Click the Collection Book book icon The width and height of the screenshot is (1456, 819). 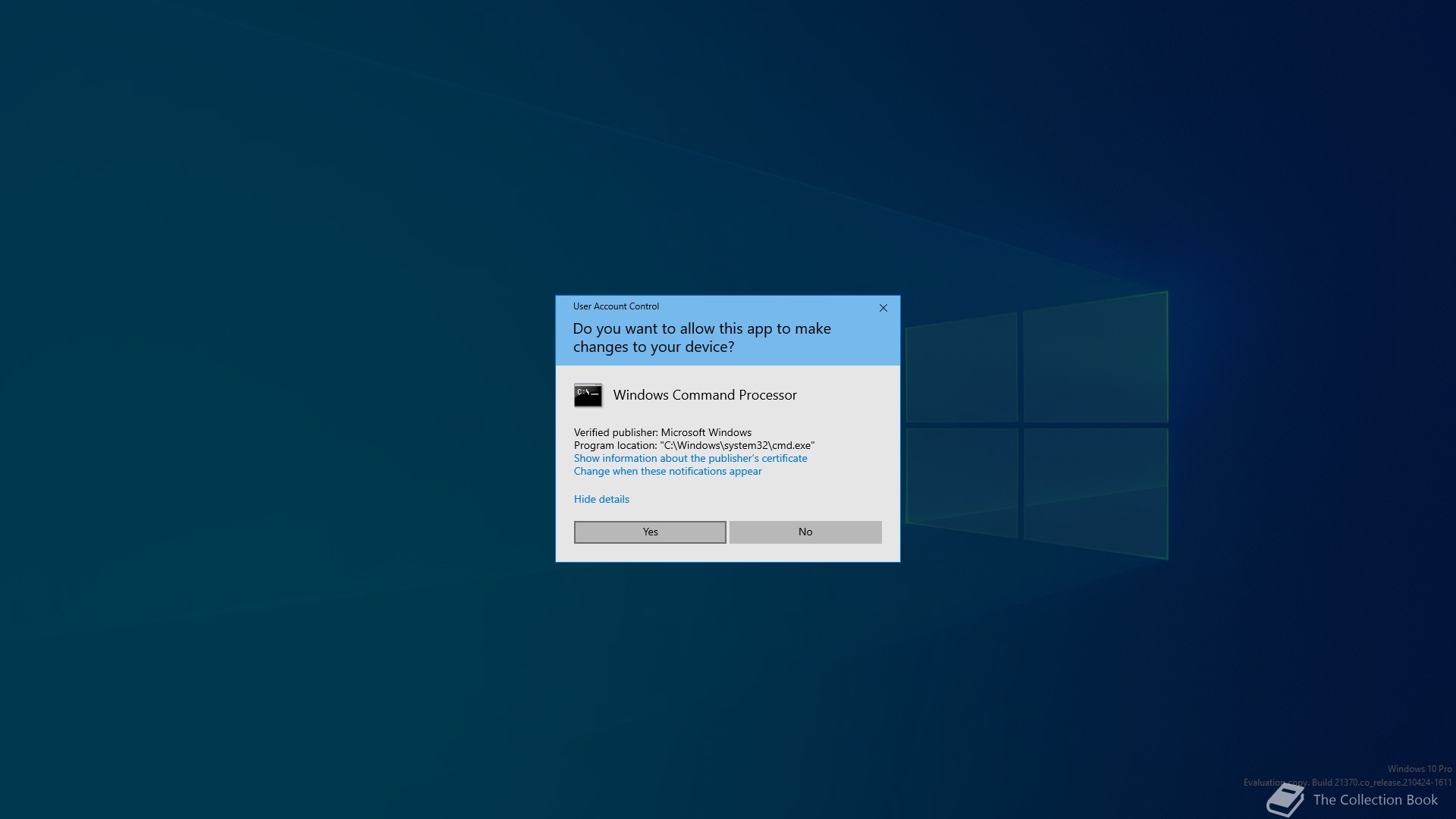(1285, 801)
